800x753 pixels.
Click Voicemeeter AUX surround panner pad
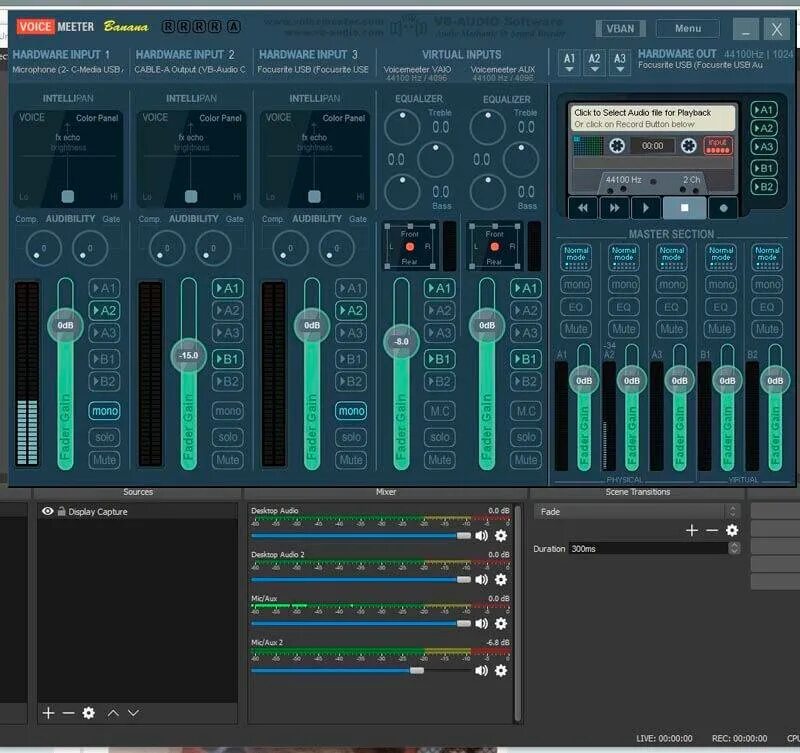pos(494,247)
